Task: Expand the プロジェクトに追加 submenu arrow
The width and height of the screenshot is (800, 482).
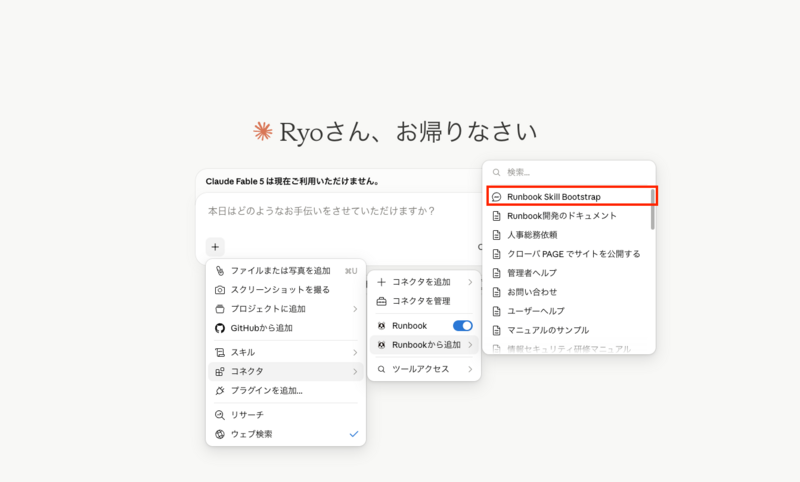Action: click(355, 309)
